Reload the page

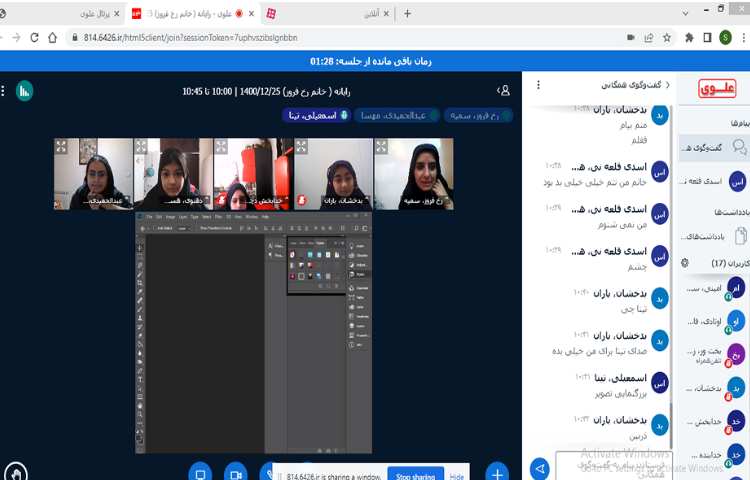tap(34, 37)
